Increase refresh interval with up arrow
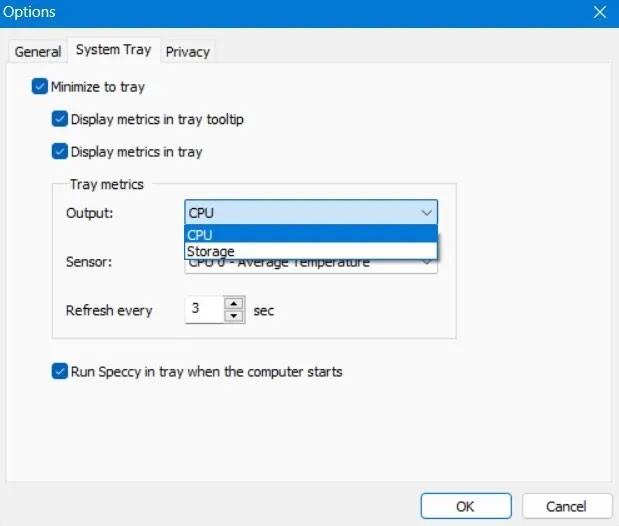The height and width of the screenshot is (526, 619). point(234,304)
